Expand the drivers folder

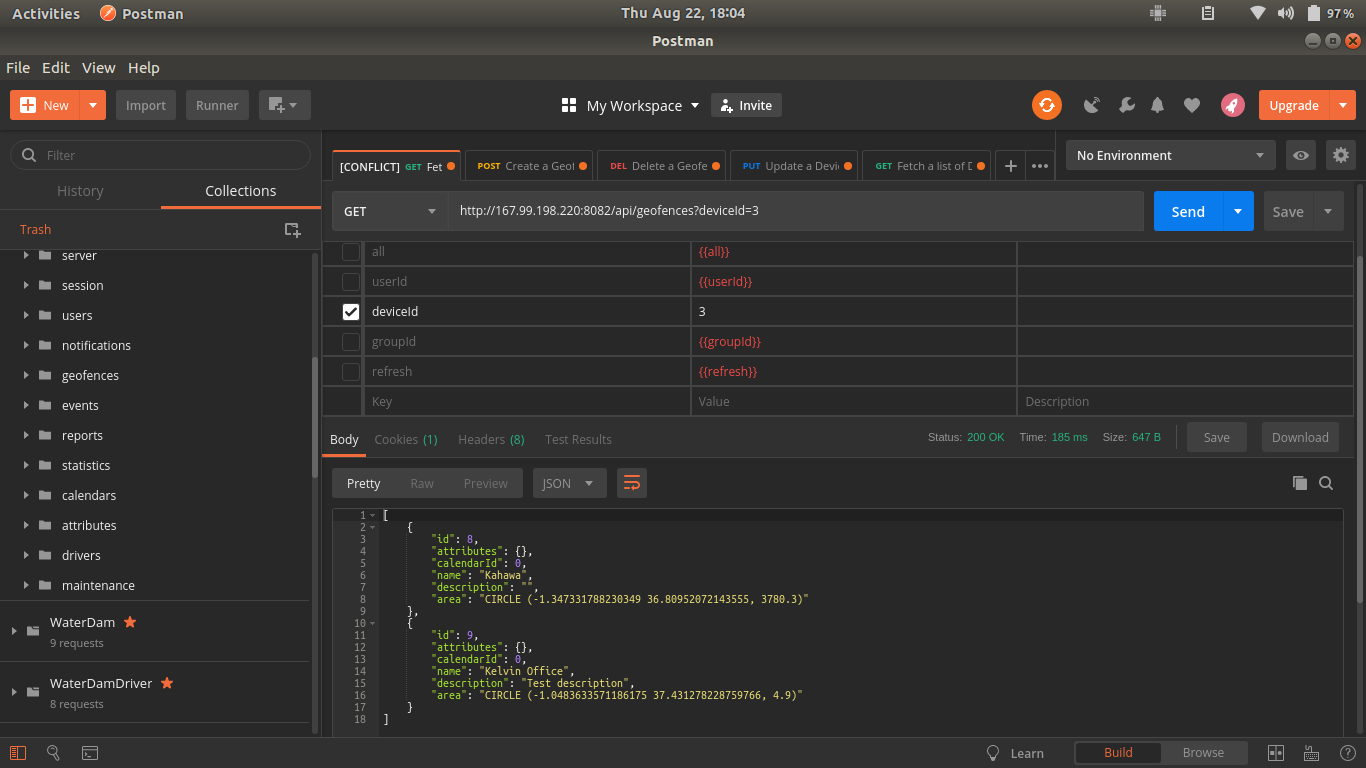tap(25, 555)
